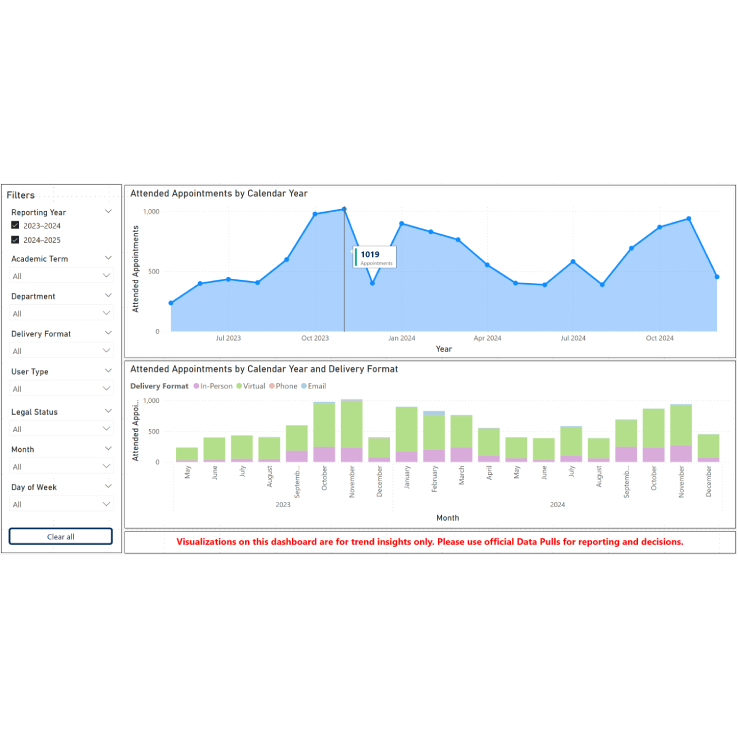The width and height of the screenshot is (738, 738).
Task: Collapse the Reporting Year filter chevron
Action: click(108, 212)
